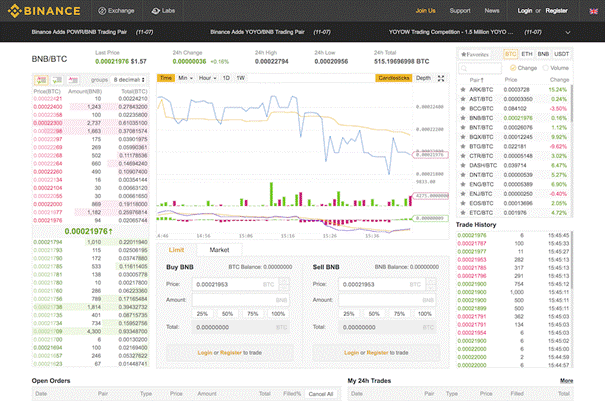605x401 pixels.
Task: Select the USDT market tab
Action: click(x=561, y=54)
